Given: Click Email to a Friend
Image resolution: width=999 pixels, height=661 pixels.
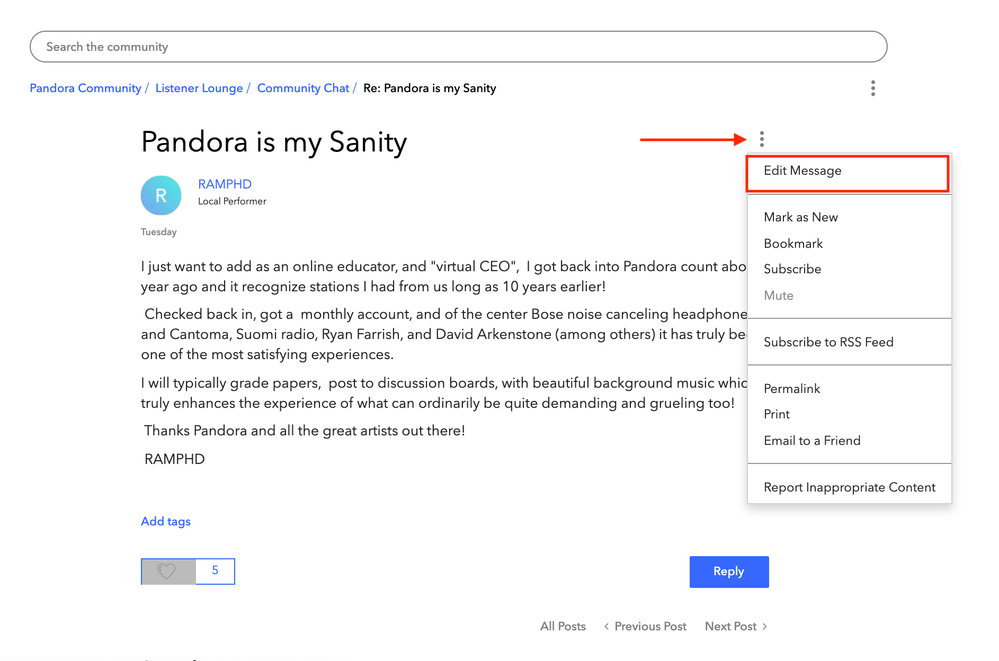Looking at the screenshot, I should [812, 440].
